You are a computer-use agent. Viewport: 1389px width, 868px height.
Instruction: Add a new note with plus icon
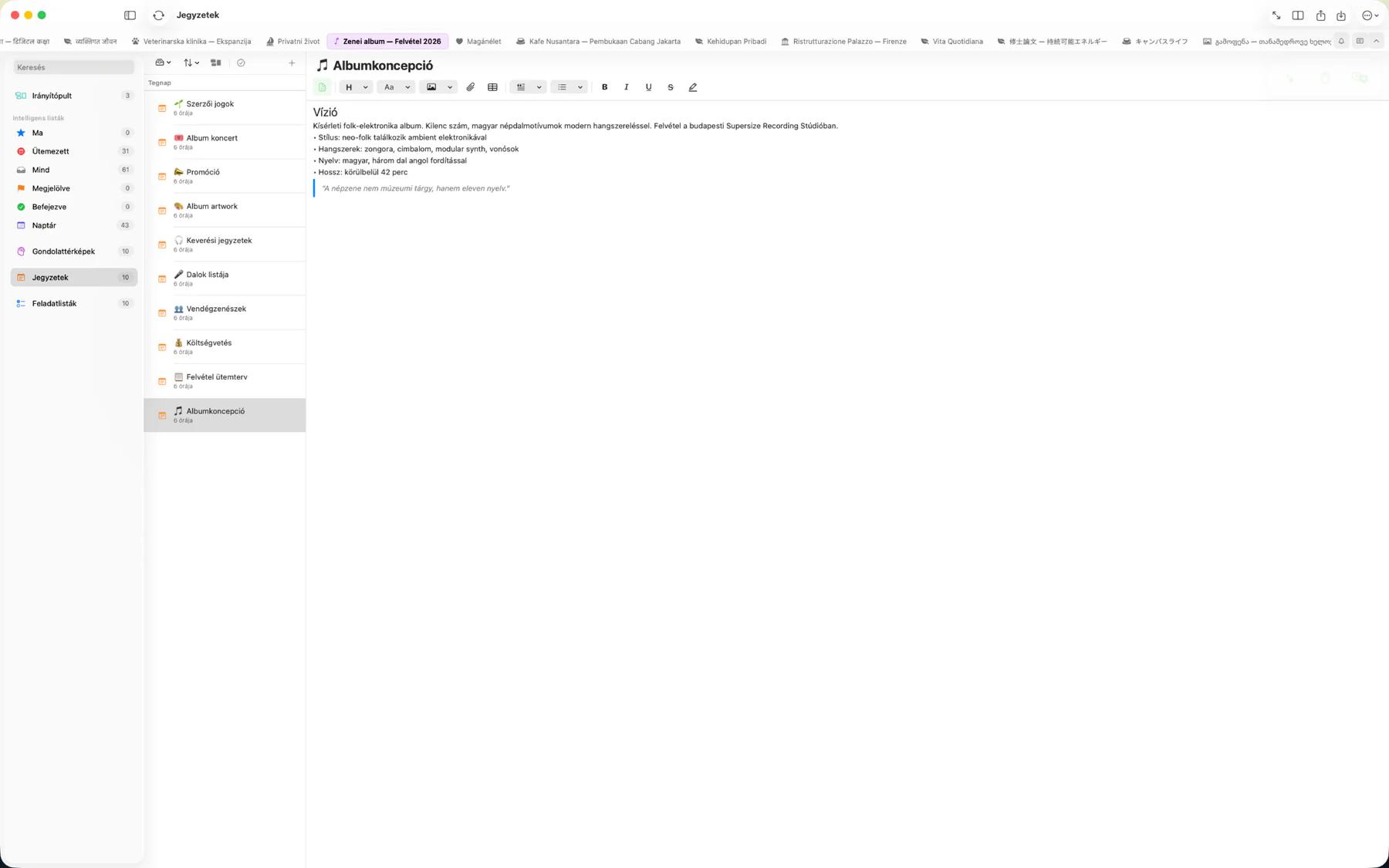coord(292,63)
